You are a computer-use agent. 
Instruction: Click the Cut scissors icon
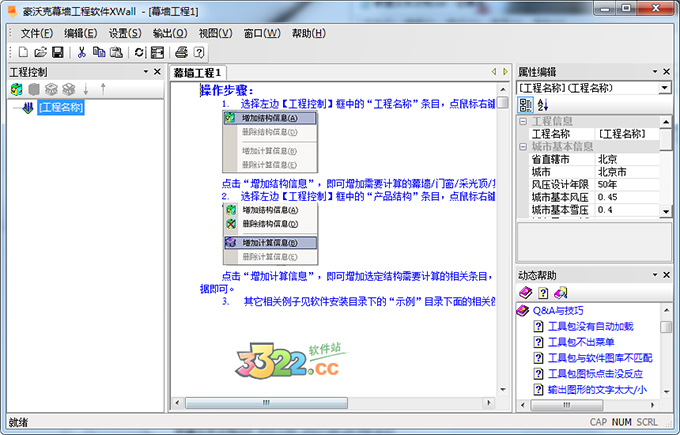(82, 52)
